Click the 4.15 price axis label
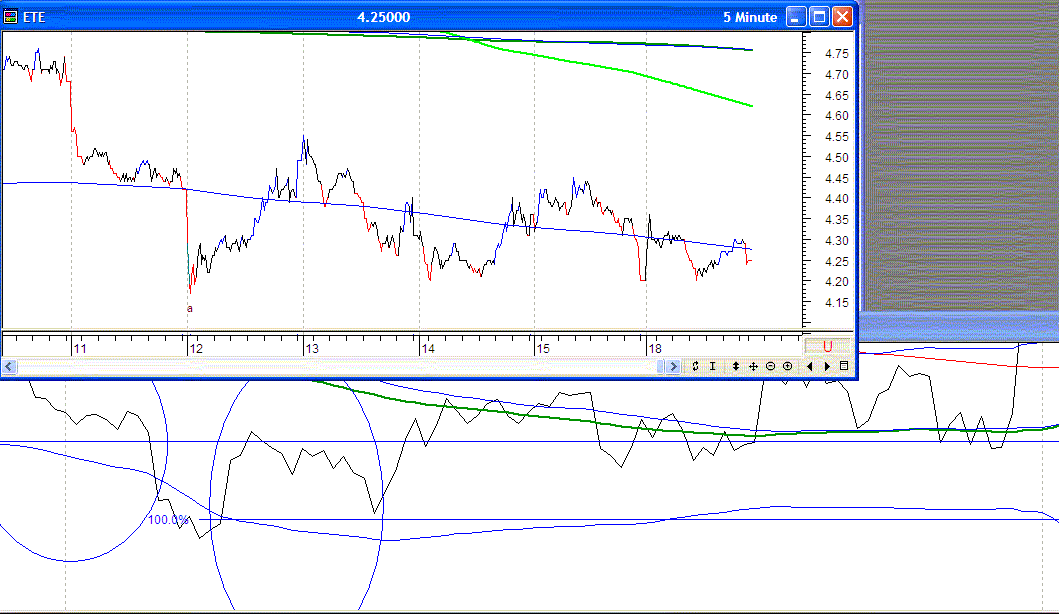Screen dimensions: 1059x614 (837, 303)
